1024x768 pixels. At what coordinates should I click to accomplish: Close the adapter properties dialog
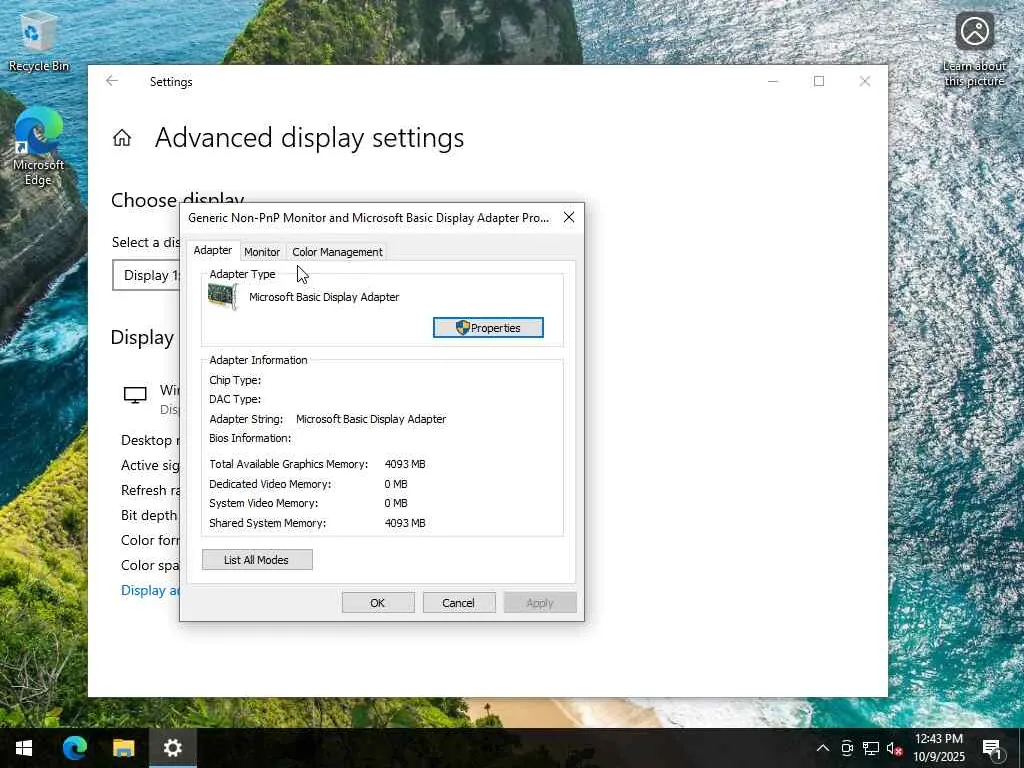569,217
